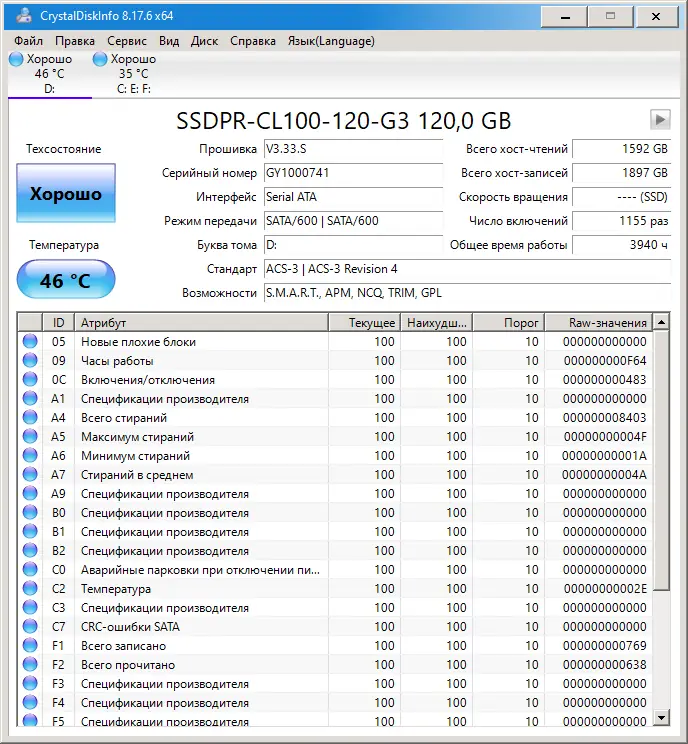Click status orb for attribute A4
Viewport: 688px width, 744px height.
tap(30, 417)
